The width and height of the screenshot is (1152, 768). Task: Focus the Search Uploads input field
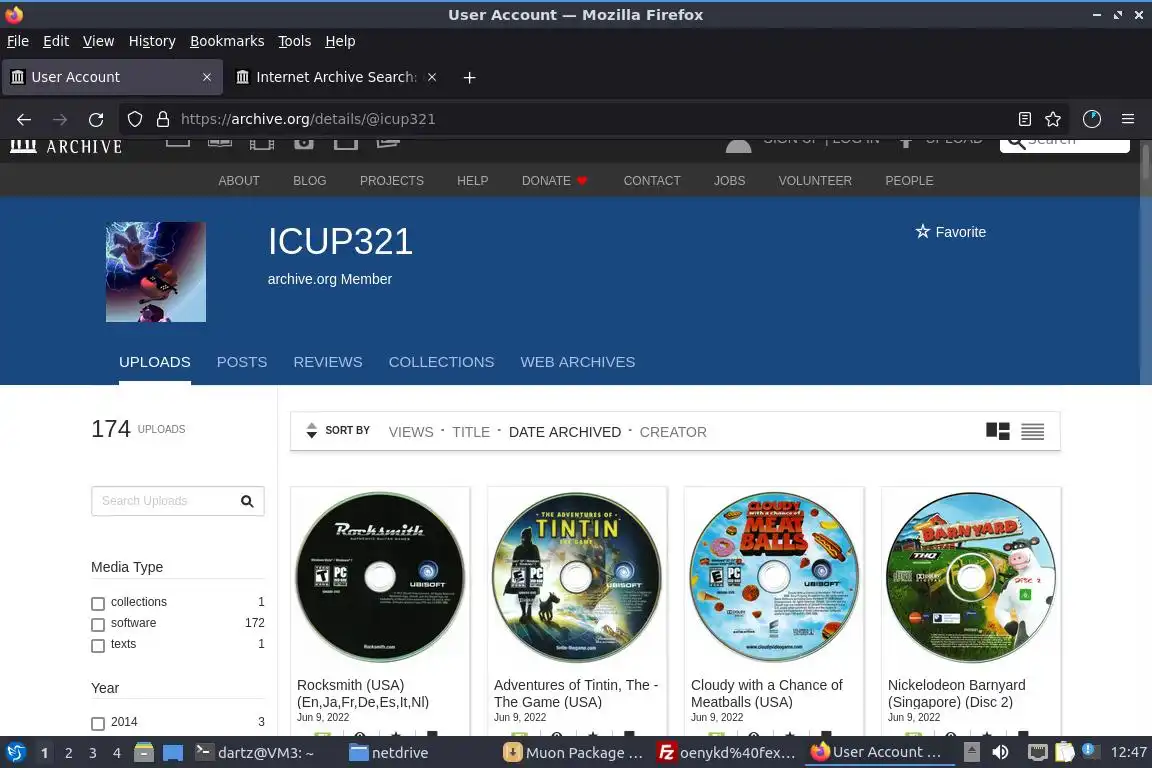178,501
